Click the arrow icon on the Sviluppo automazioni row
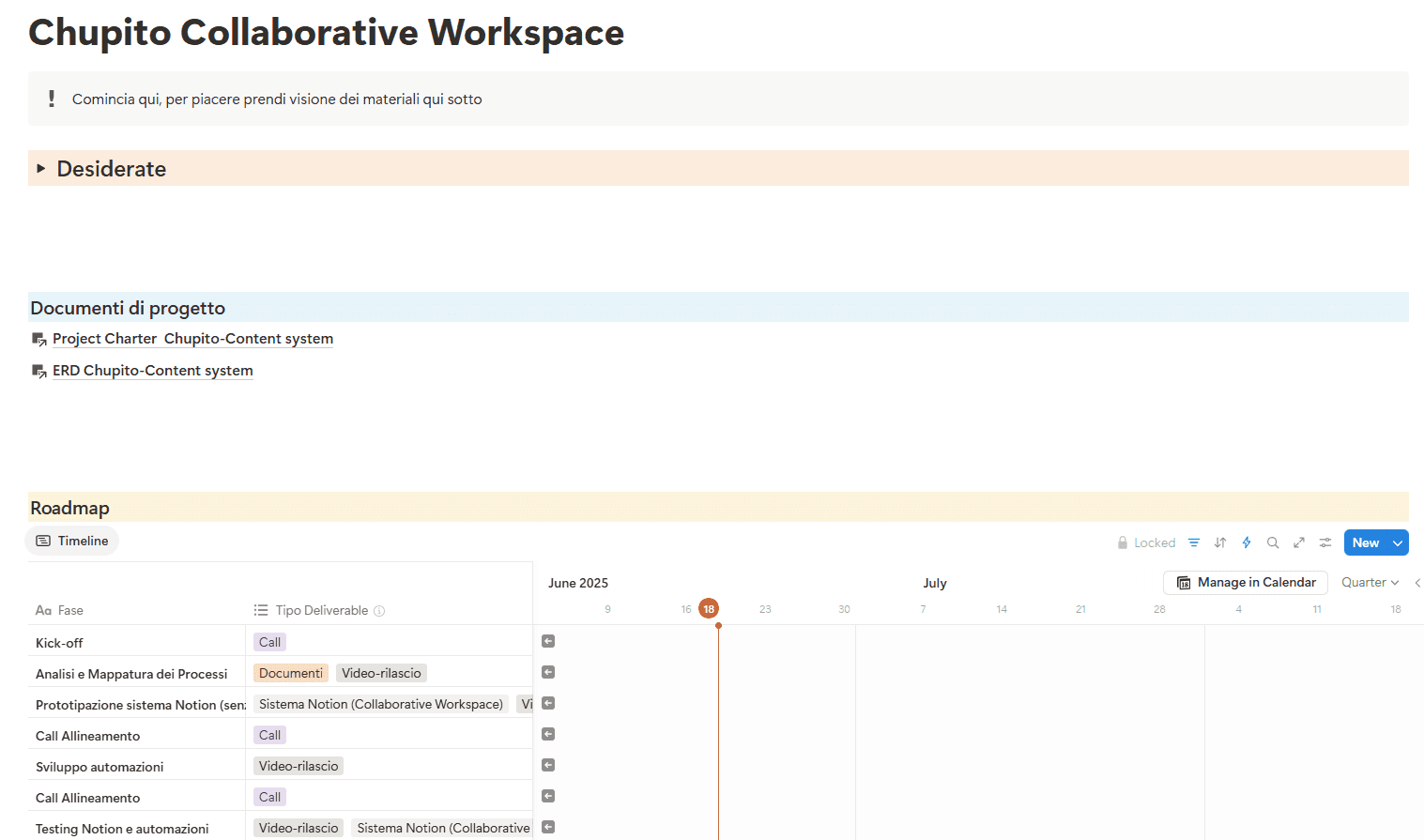The height and width of the screenshot is (840, 1424). point(547,764)
